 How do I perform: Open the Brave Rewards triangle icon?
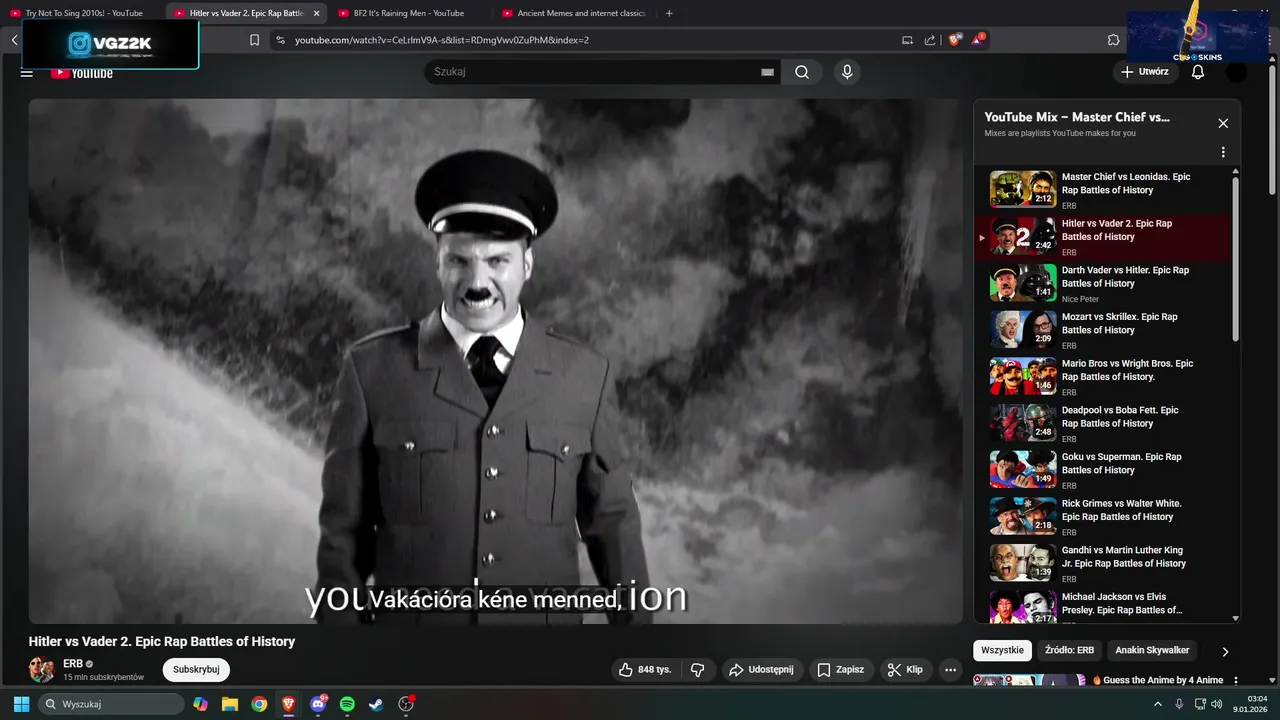click(979, 40)
